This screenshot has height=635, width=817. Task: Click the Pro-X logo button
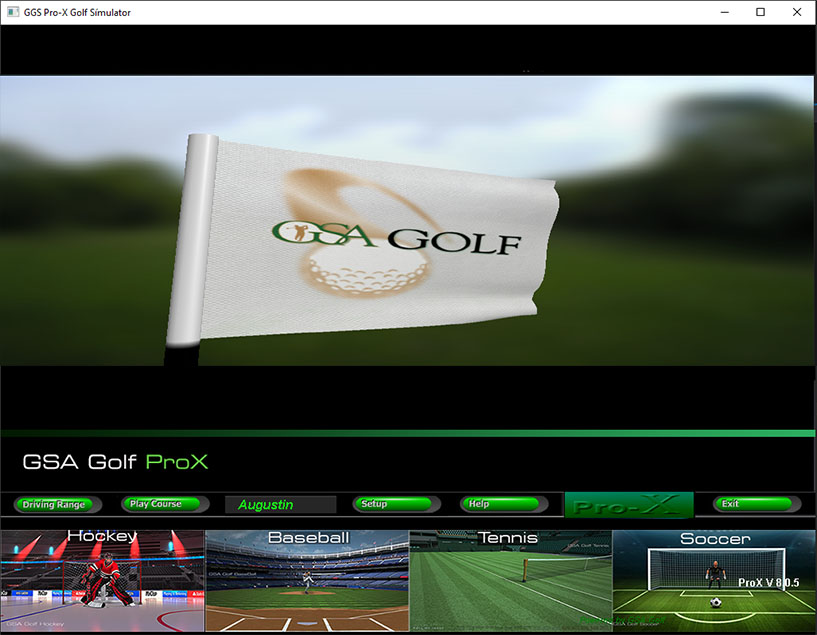tap(629, 505)
